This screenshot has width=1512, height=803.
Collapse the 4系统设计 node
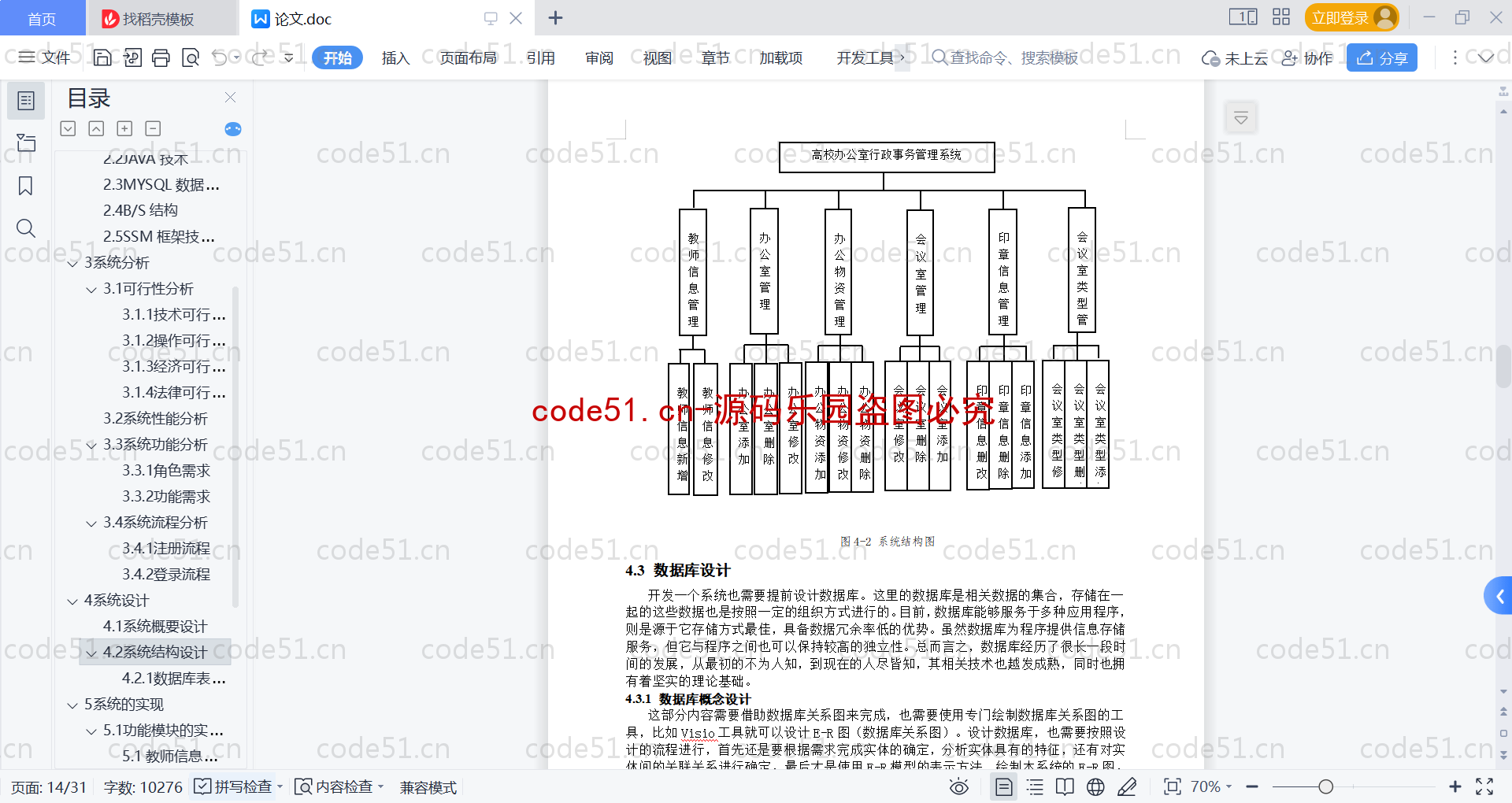click(x=72, y=601)
